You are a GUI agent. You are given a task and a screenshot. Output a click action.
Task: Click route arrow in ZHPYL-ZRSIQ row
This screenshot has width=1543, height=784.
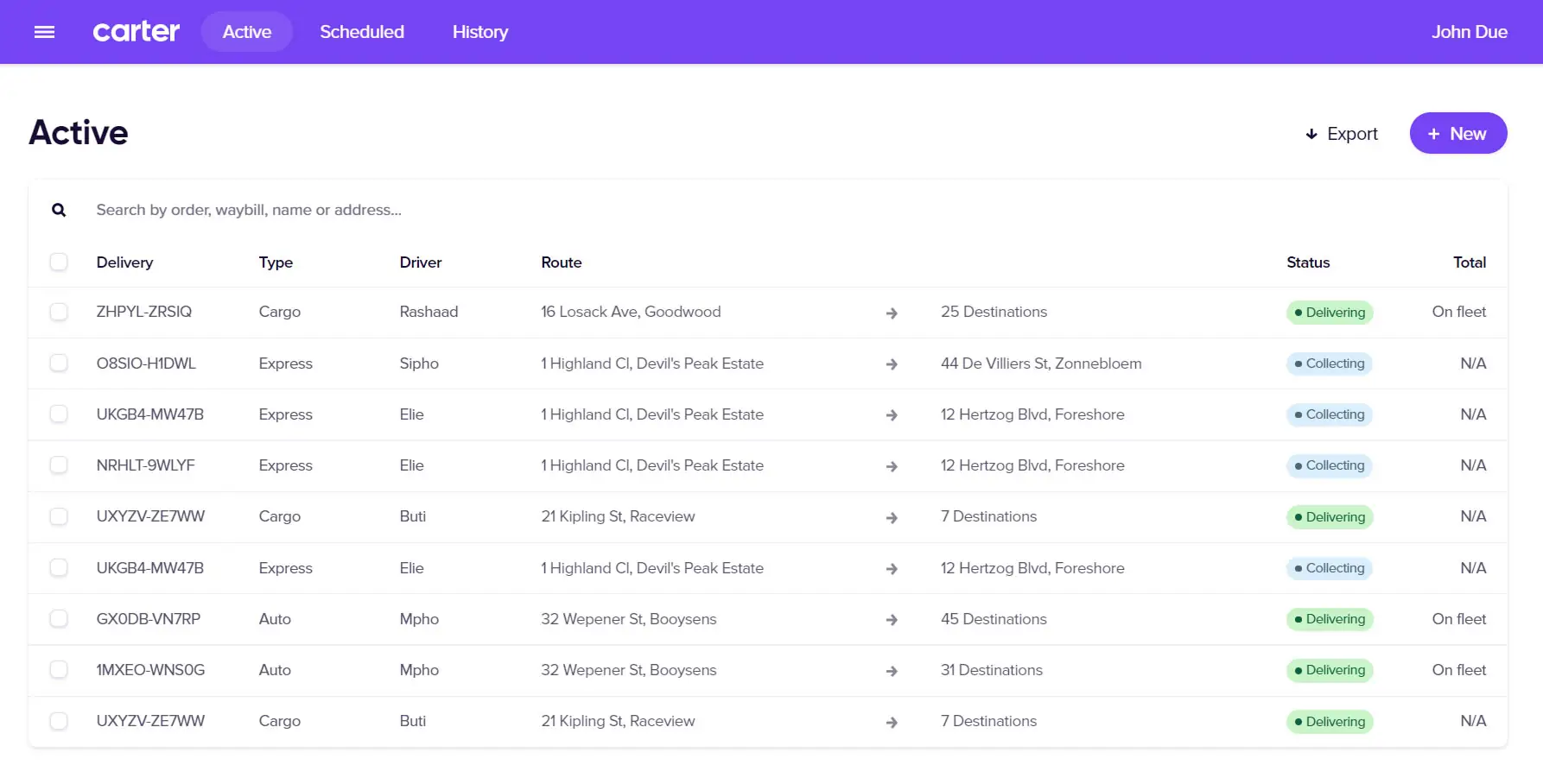pos(892,313)
